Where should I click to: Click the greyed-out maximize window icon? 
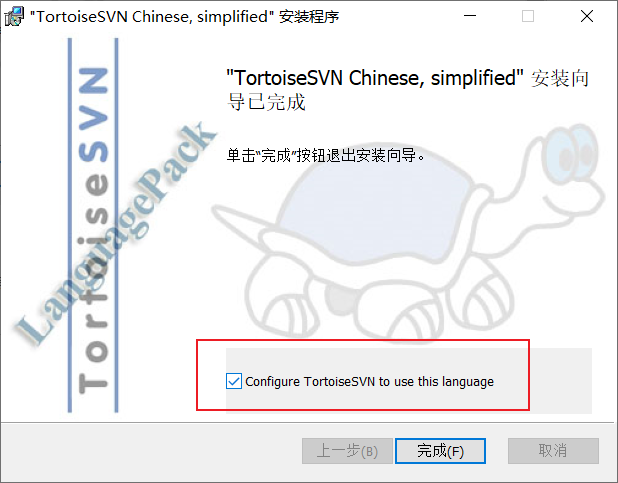(x=528, y=16)
